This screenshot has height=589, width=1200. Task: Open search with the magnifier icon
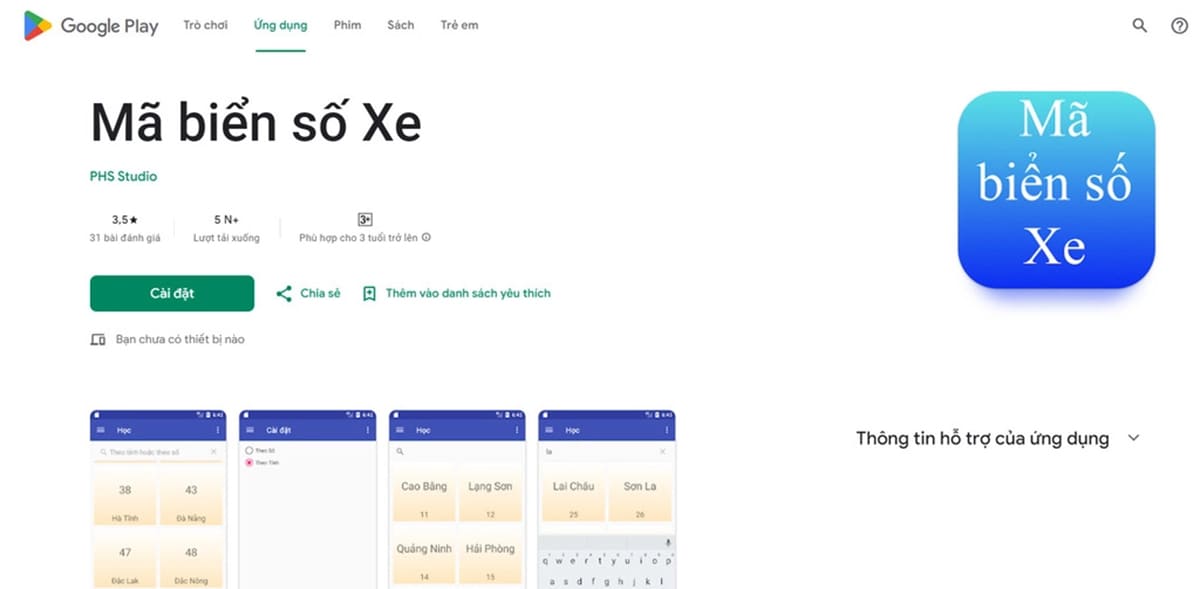click(x=1139, y=26)
